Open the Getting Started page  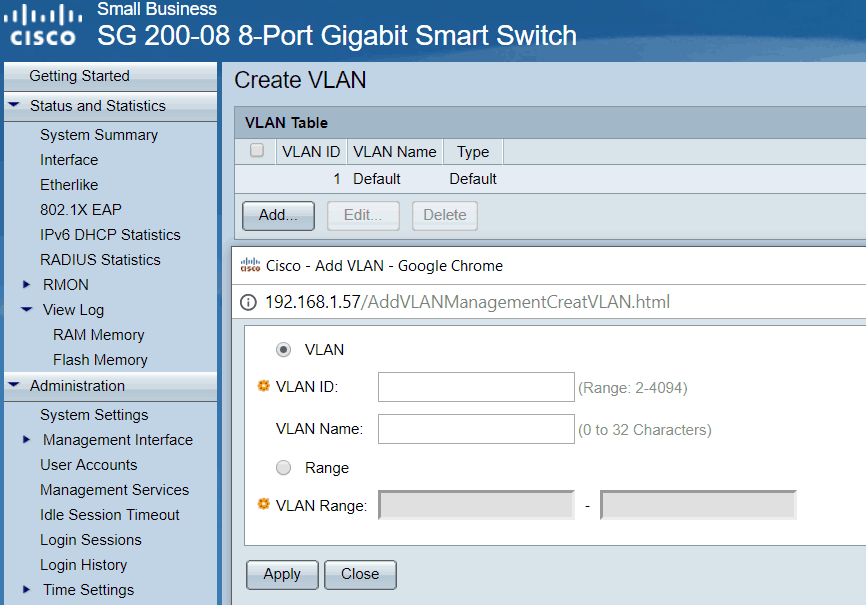[x=79, y=76]
